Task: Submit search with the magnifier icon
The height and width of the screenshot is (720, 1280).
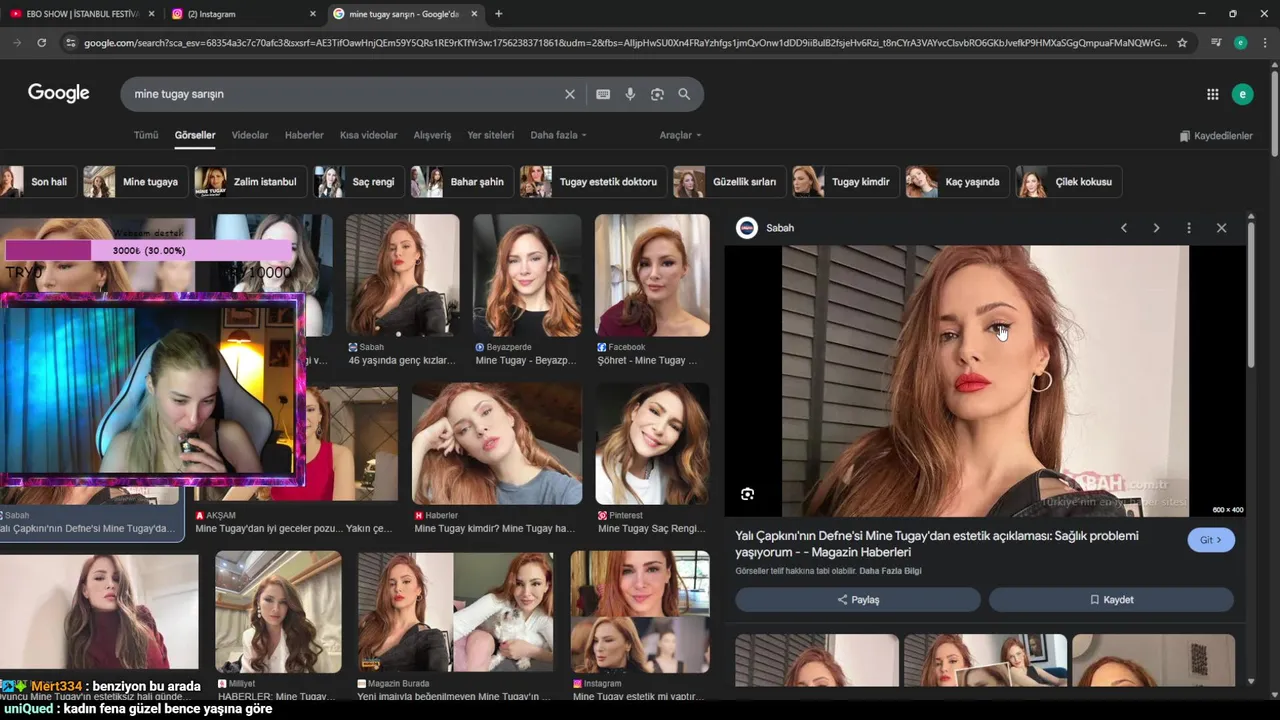Action: click(684, 94)
